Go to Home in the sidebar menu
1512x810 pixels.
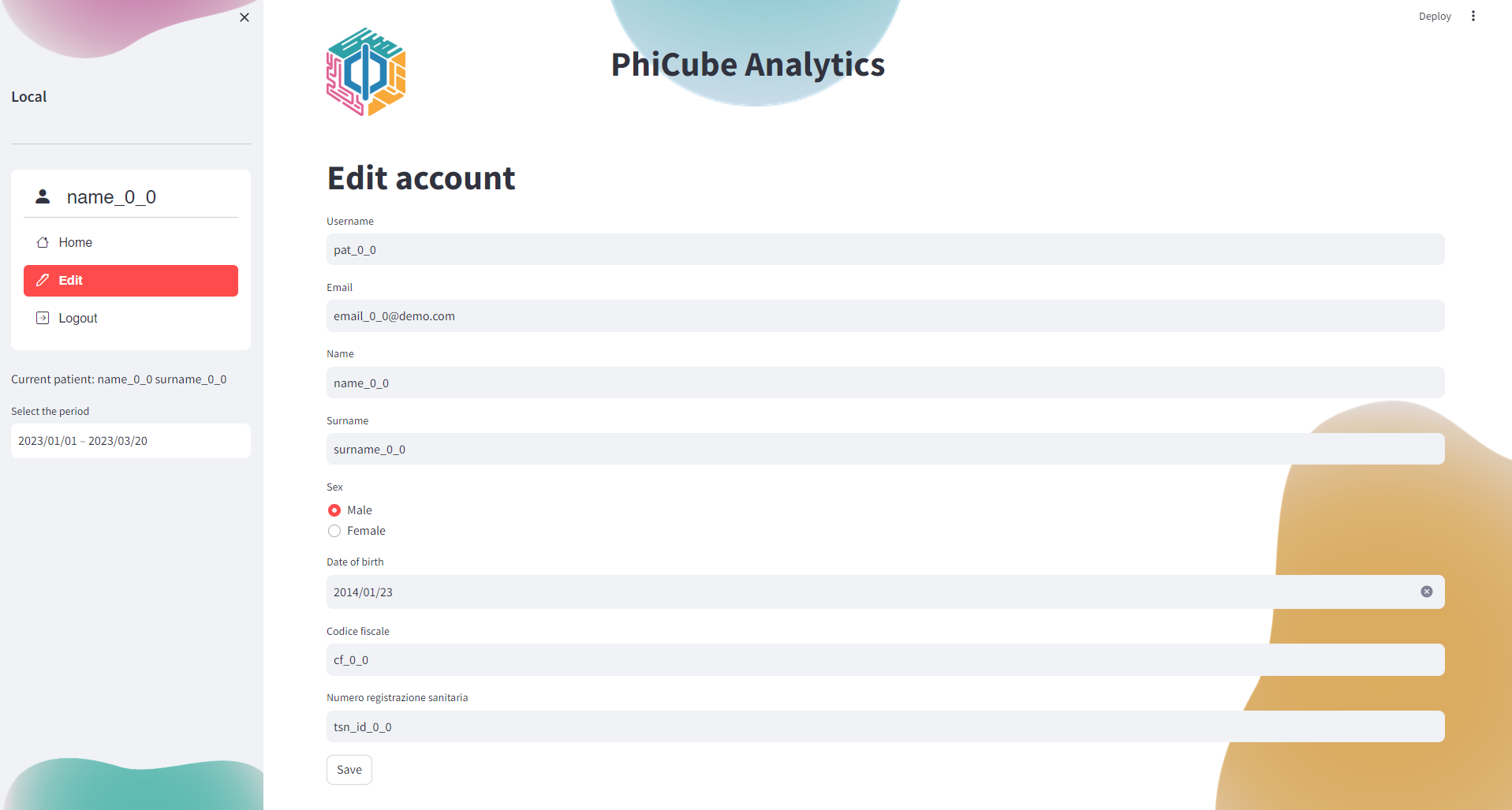[x=76, y=242]
